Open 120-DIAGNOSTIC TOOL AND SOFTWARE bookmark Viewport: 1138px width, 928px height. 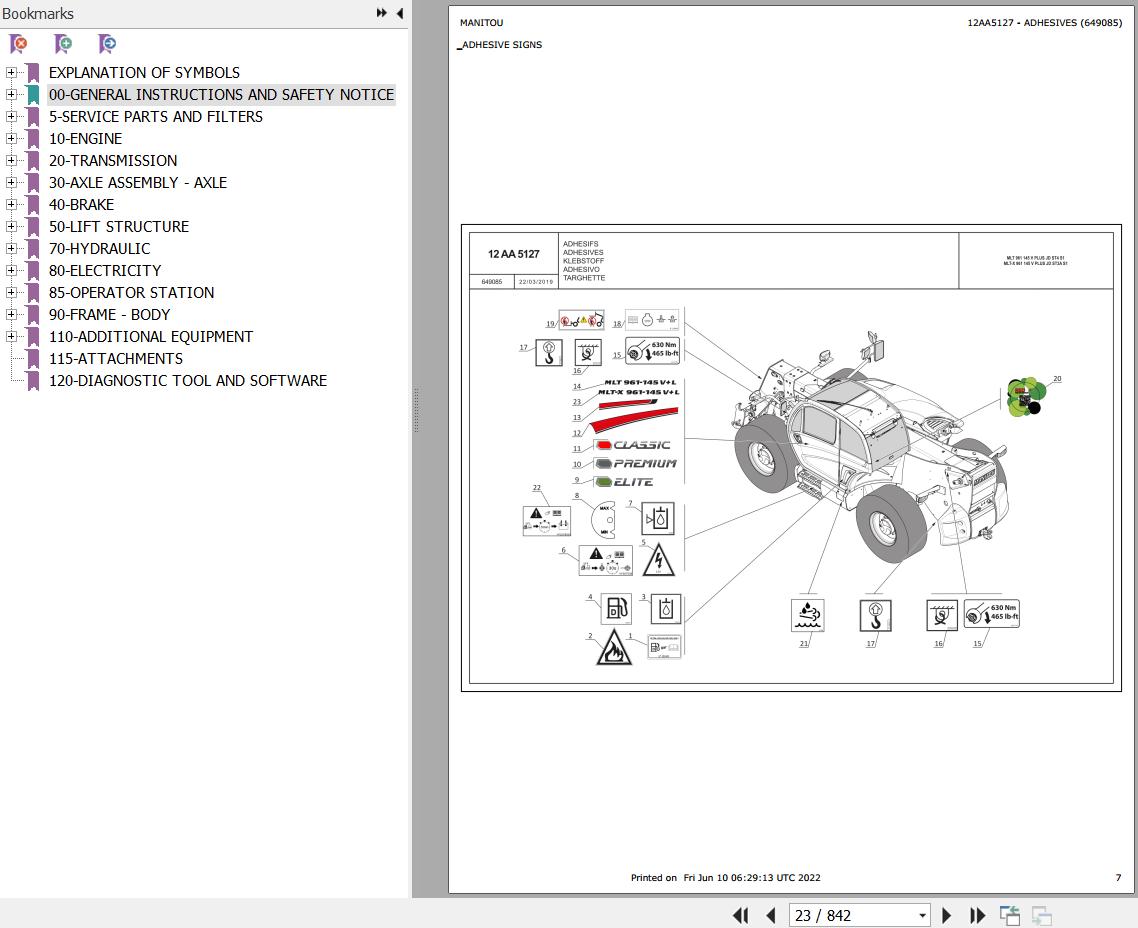pyautogui.click(x=187, y=381)
